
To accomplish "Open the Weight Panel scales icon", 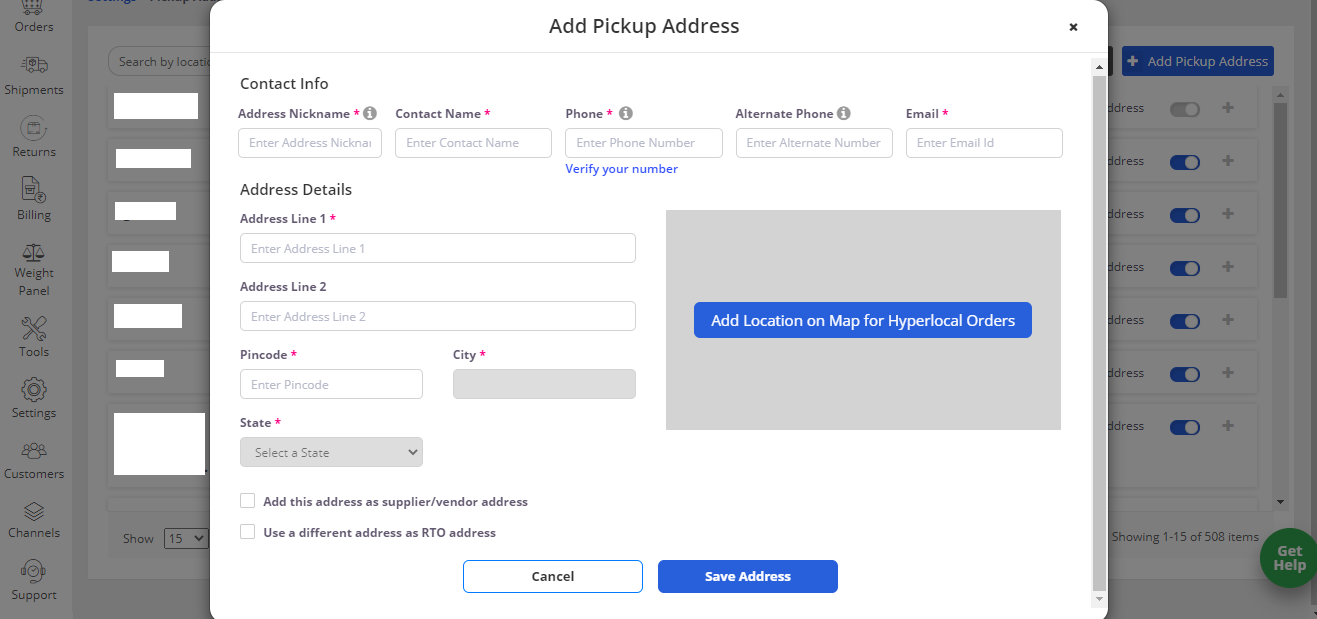I will coord(34,253).
